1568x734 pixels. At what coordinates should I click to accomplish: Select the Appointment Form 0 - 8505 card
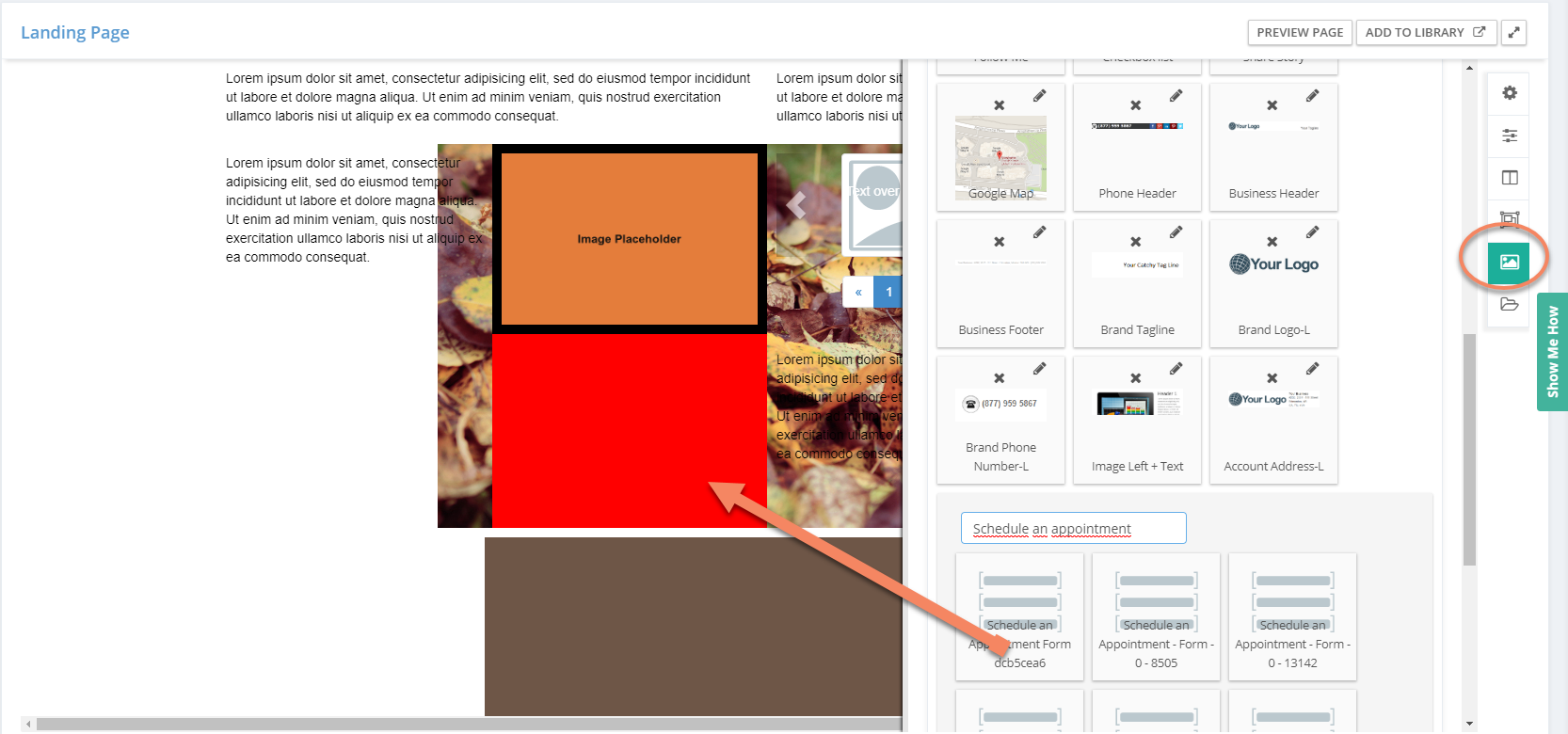[1156, 616]
